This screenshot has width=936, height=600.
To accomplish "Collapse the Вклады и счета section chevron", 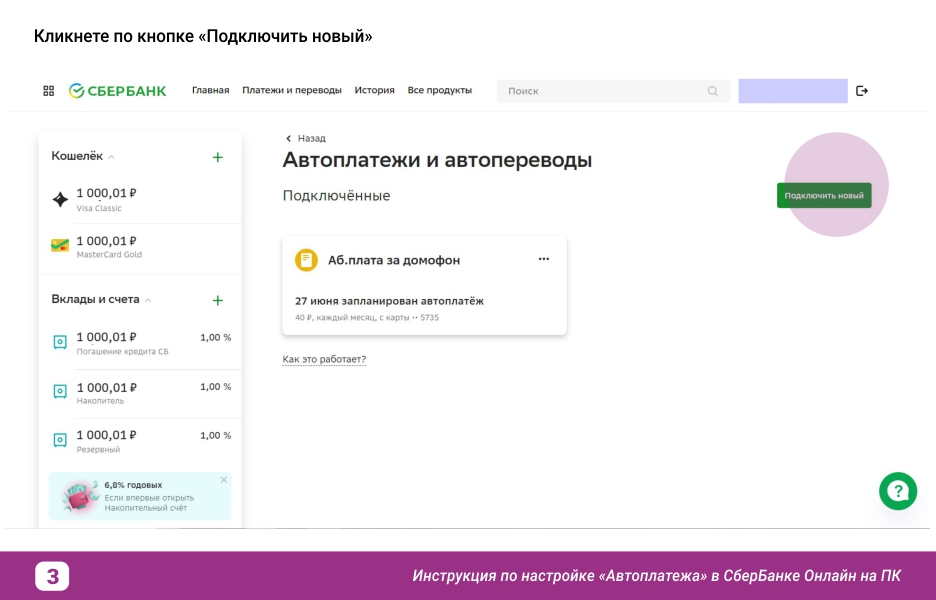I will pyautogui.click(x=148, y=300).
